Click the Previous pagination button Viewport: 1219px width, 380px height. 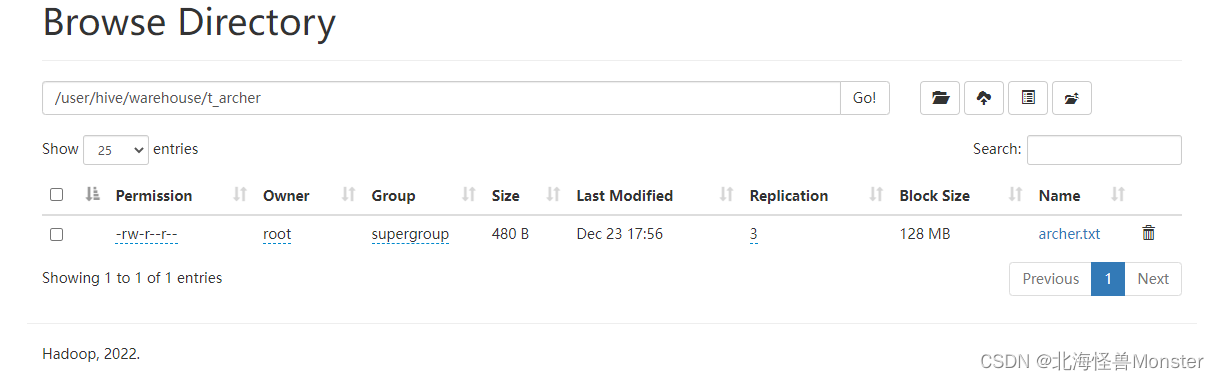point(1050,279)
